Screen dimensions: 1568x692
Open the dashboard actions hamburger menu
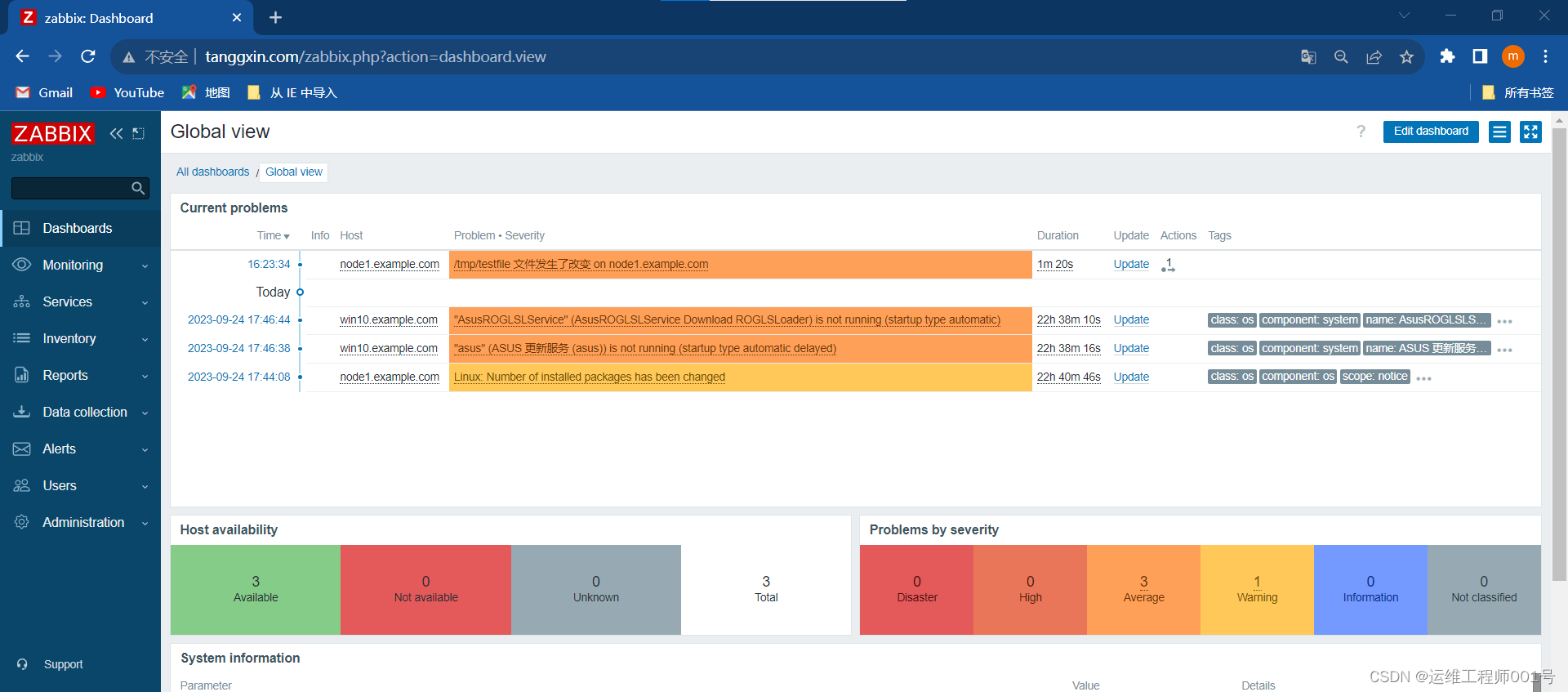point(1499,132)
